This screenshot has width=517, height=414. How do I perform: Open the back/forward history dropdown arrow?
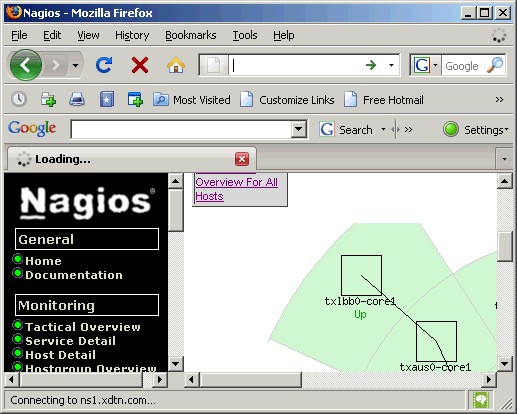76,65
